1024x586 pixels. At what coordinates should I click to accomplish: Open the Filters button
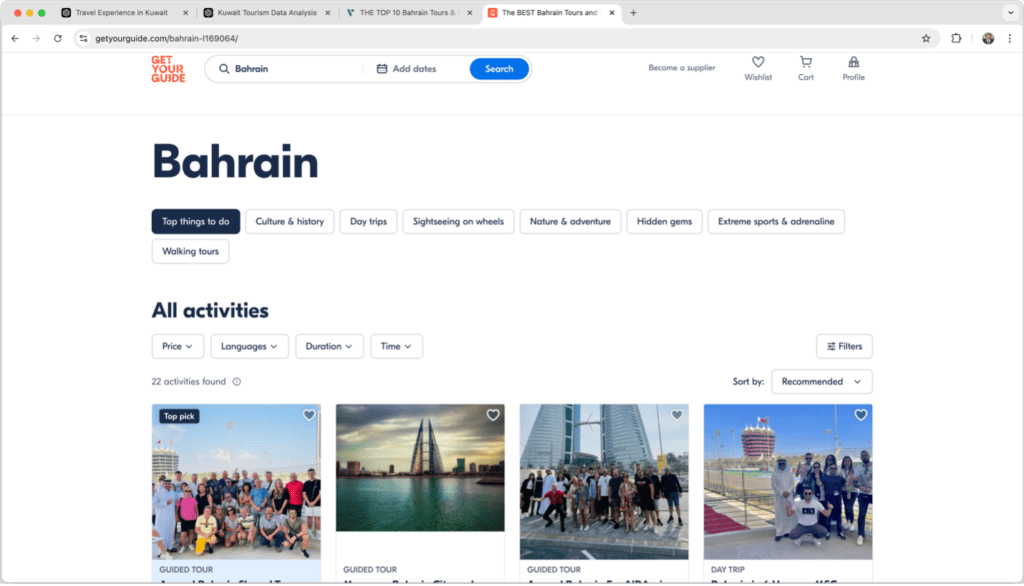(x=844, y=346)
